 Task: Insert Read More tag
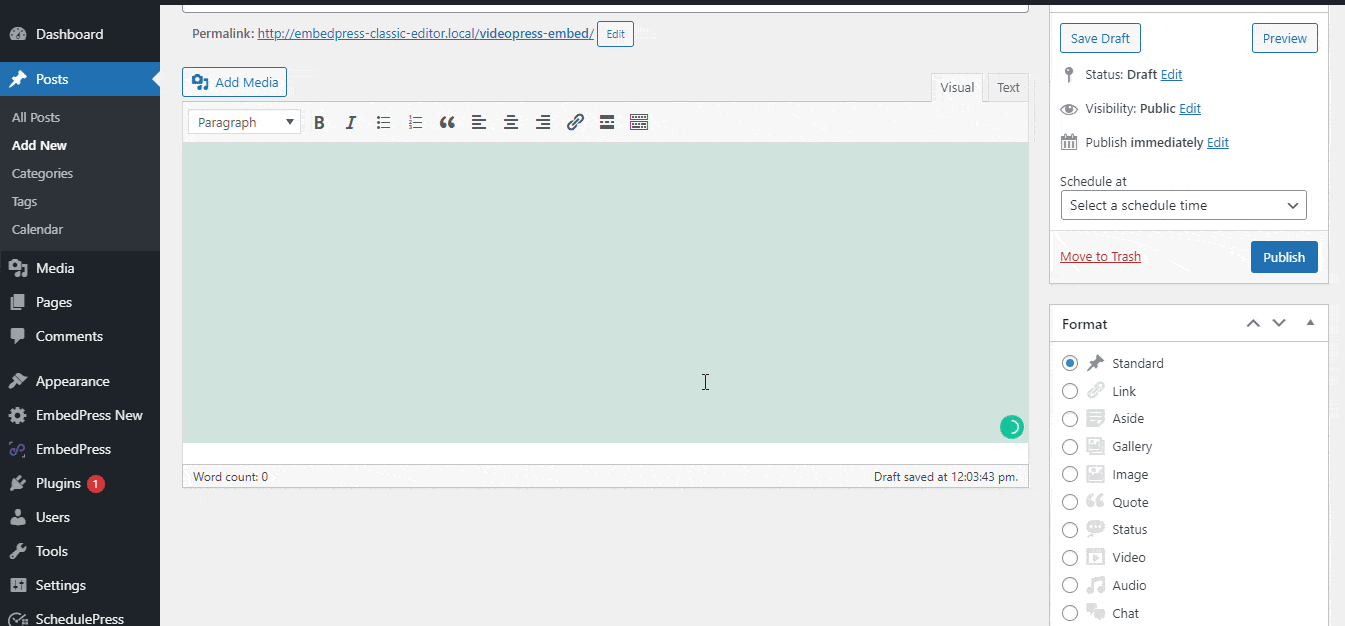pyautogui.click(x=607, y=122)
